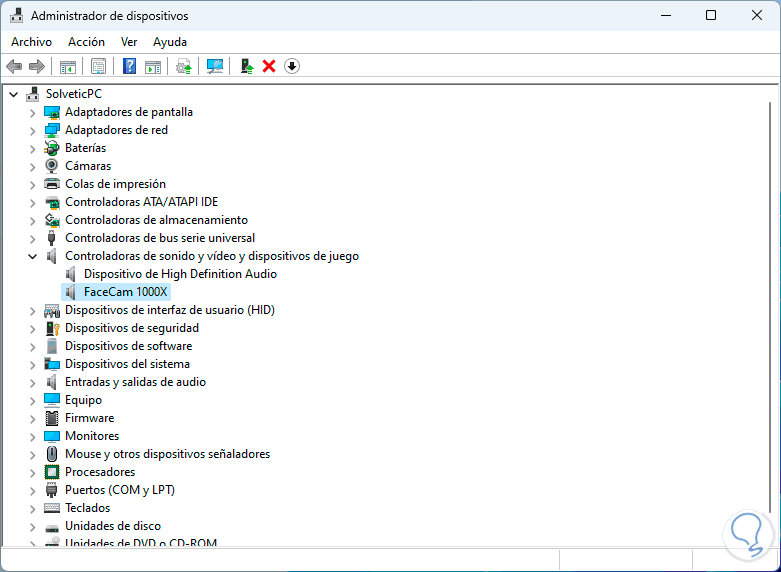Click the Puertos (COM y LPT) port icon
This screenshot has height=572, width=781.
pyautogui.click(x=52, y=490)
